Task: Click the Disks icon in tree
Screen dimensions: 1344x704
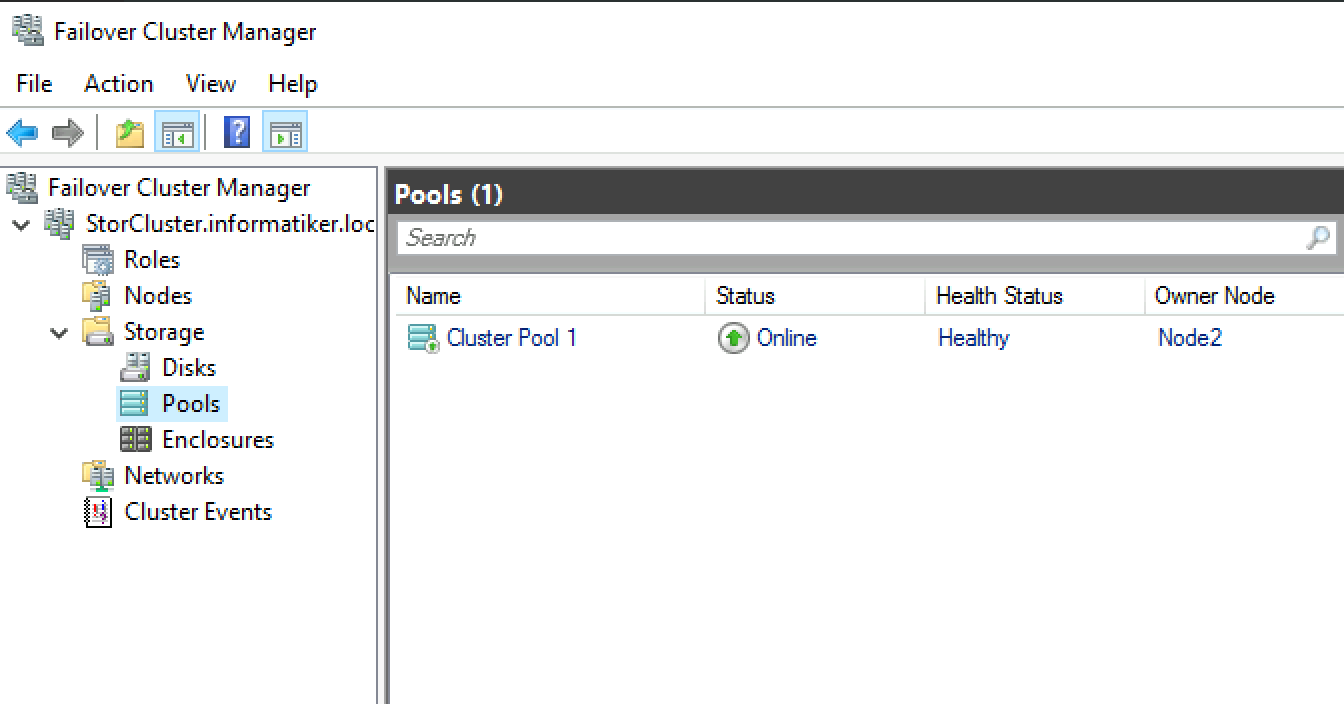Action: click(x=136, y=368)
